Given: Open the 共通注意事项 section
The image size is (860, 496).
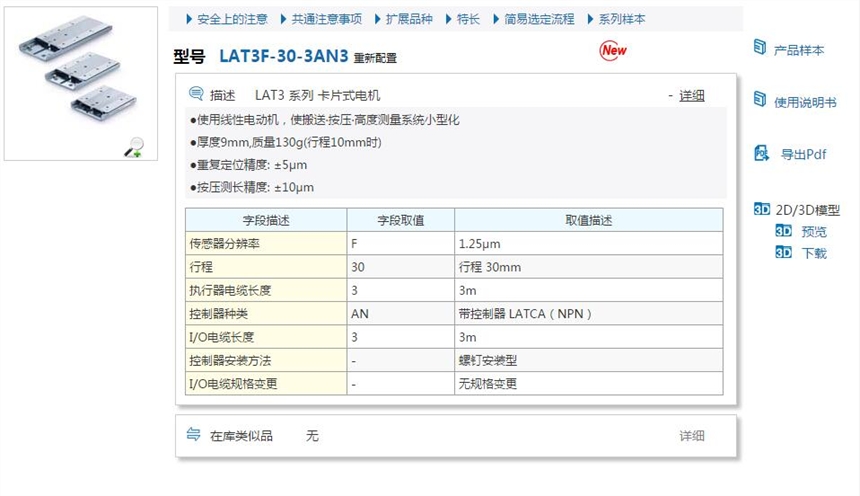Looking at the screenshot, I should [x=326, y=19].
